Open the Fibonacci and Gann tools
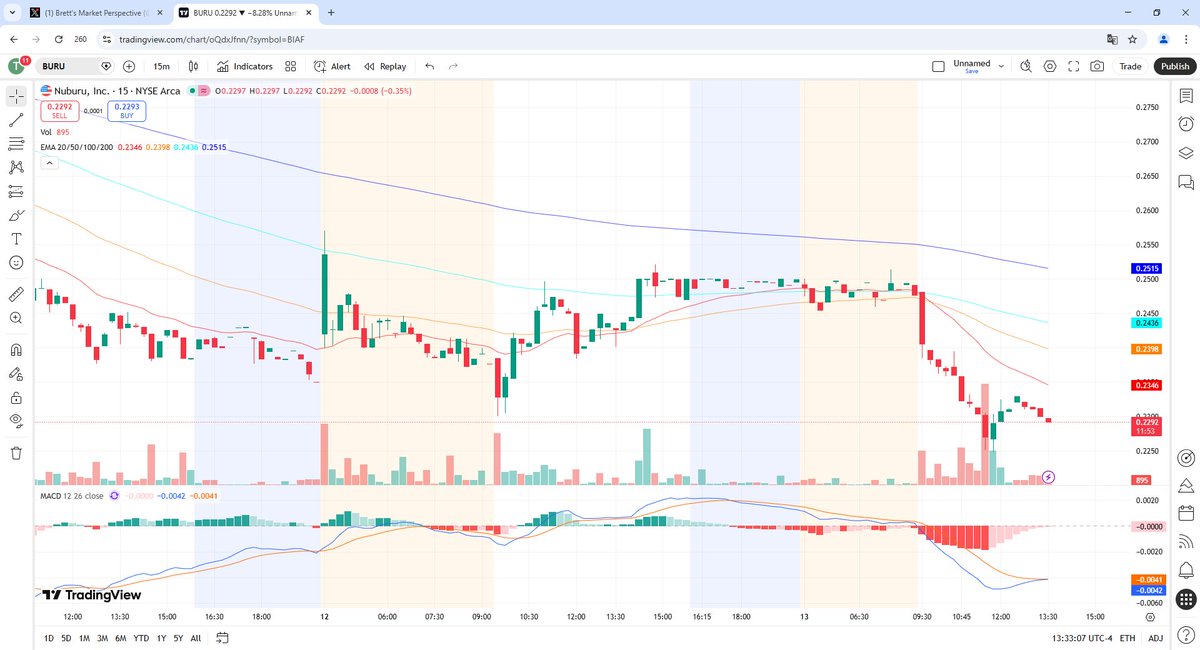 click(17, 144)
